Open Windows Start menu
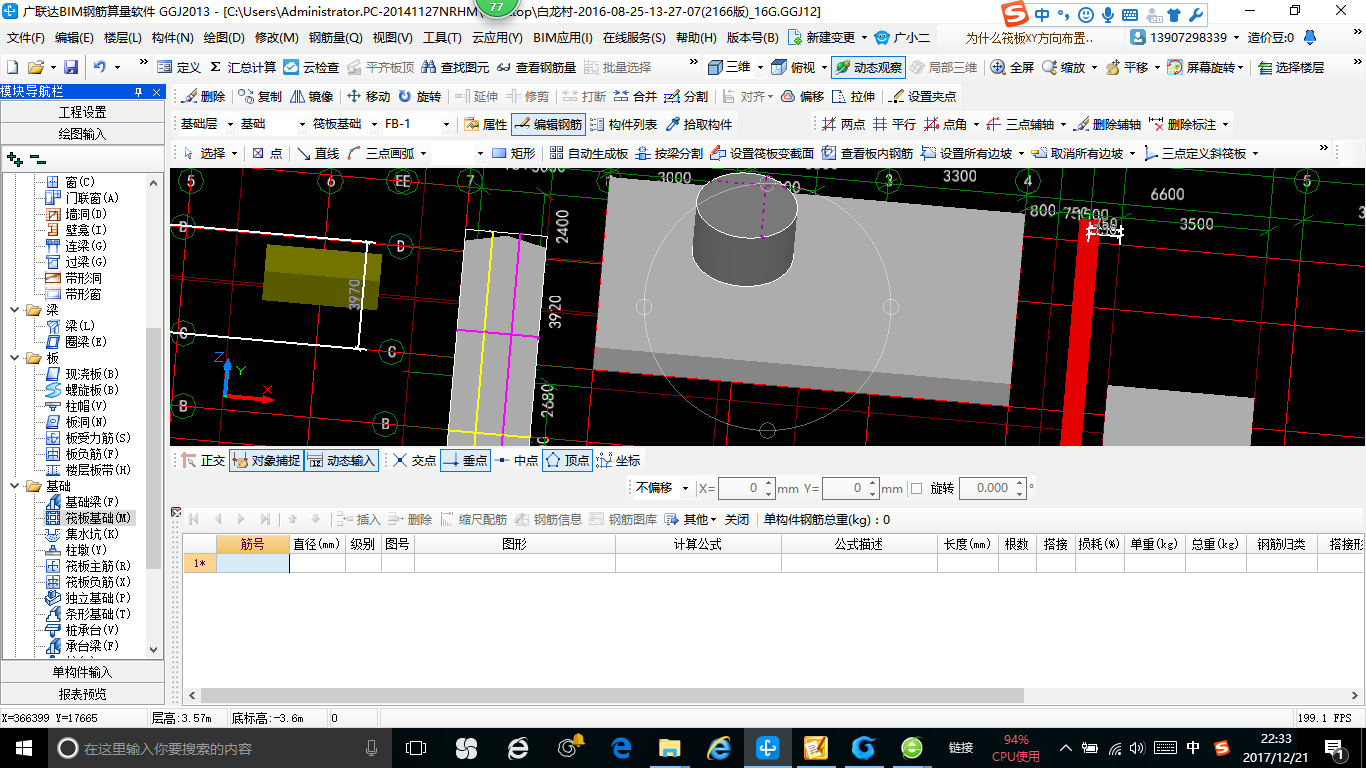 (x=23, y=747)
